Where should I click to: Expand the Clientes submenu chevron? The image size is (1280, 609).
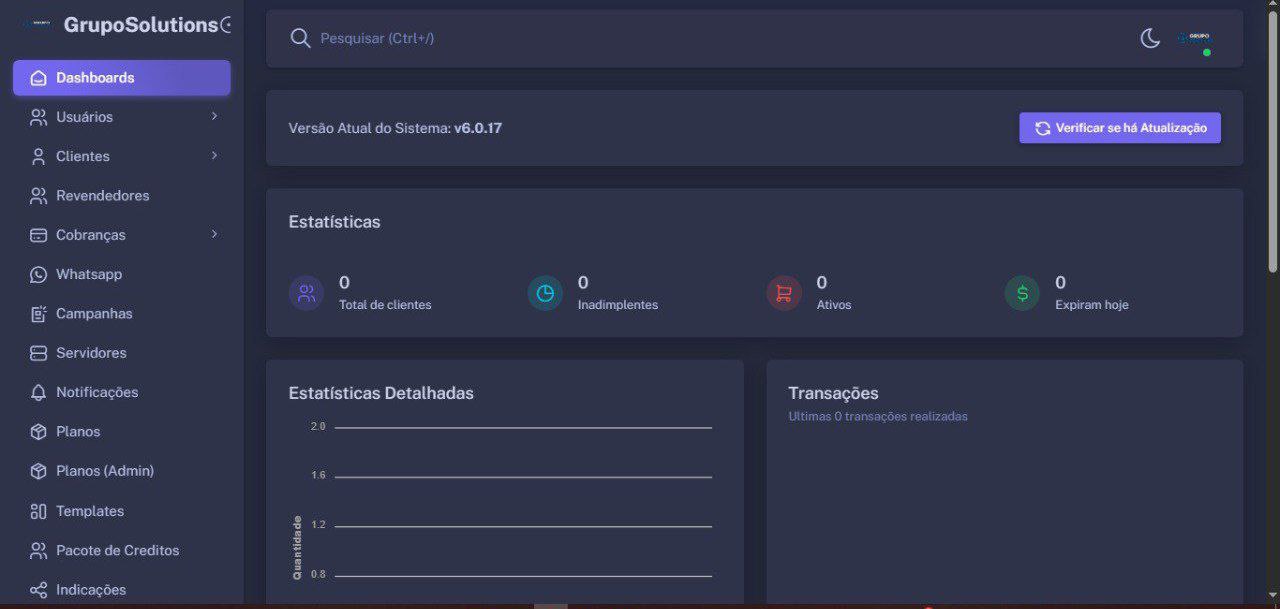coord(214,156)
